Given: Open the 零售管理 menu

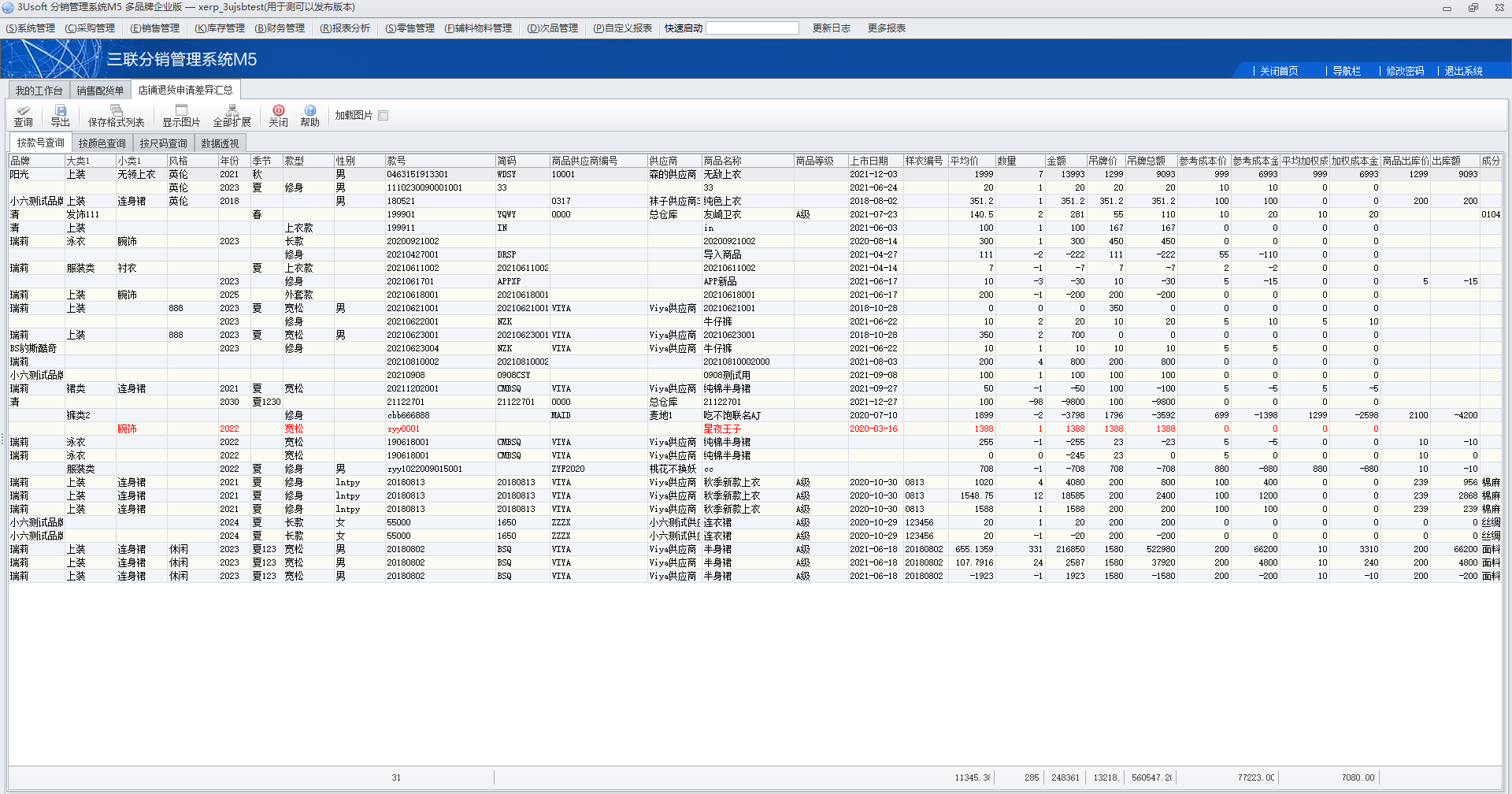Looking at the screenshot, I should point(409,28).
